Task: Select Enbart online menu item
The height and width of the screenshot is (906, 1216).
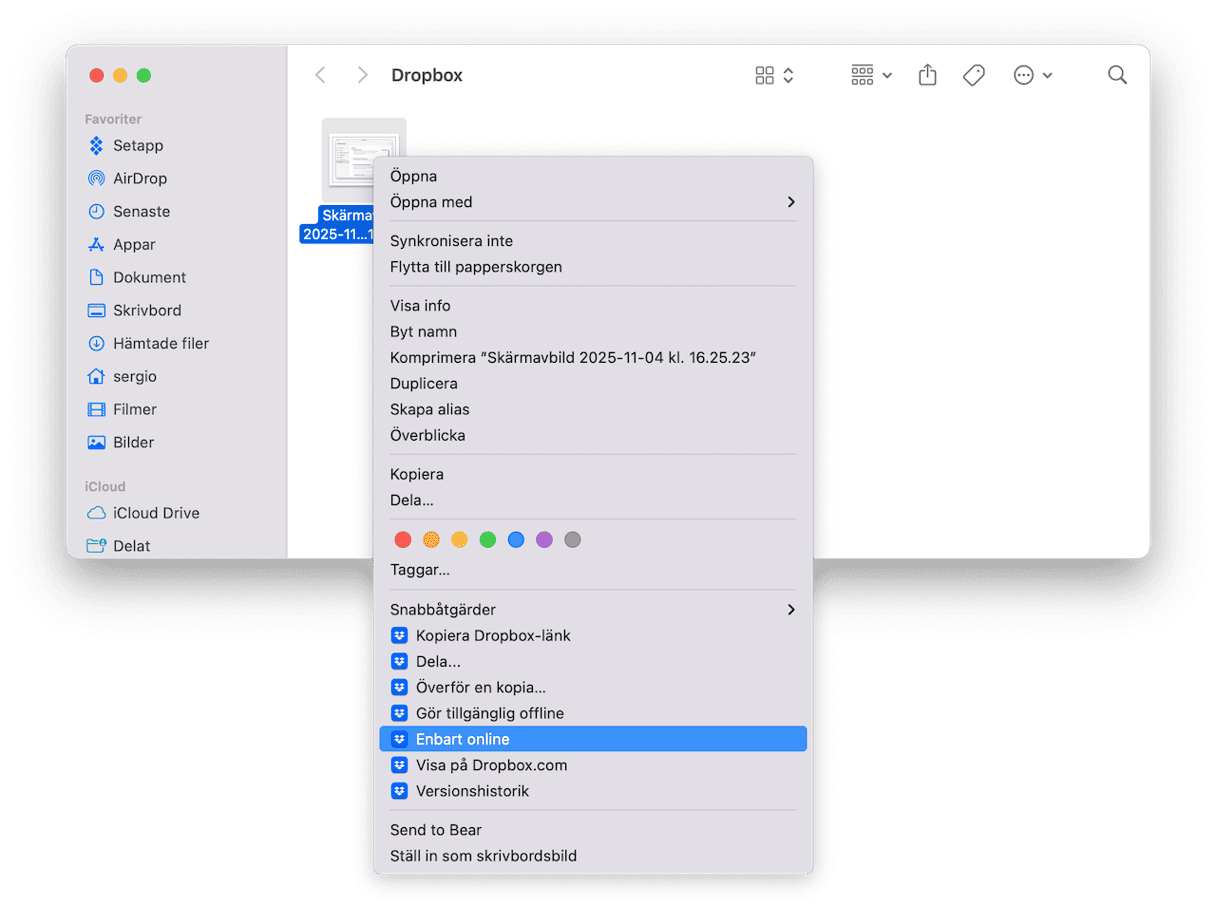Action: coord(462,739)
